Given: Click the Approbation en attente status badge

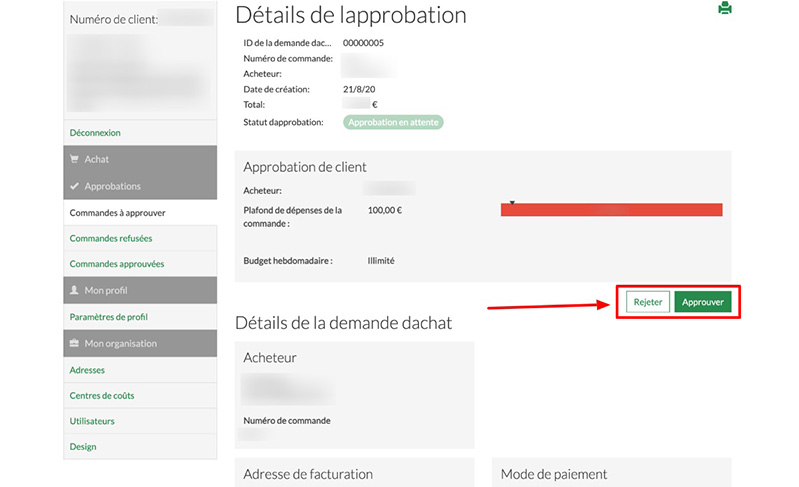Looking at the screenshot, I should (393, 122).
